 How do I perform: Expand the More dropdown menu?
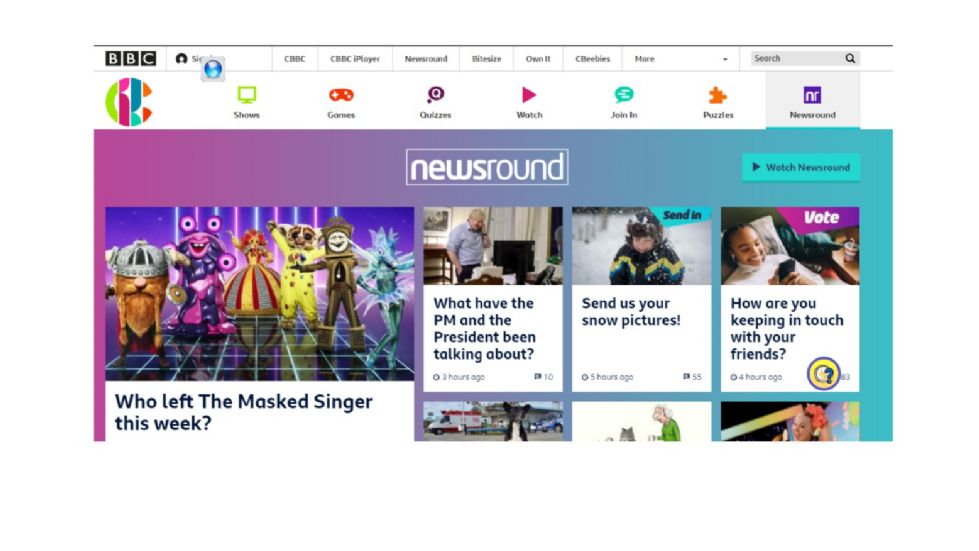pyautogui.click(x=681, y=59)
